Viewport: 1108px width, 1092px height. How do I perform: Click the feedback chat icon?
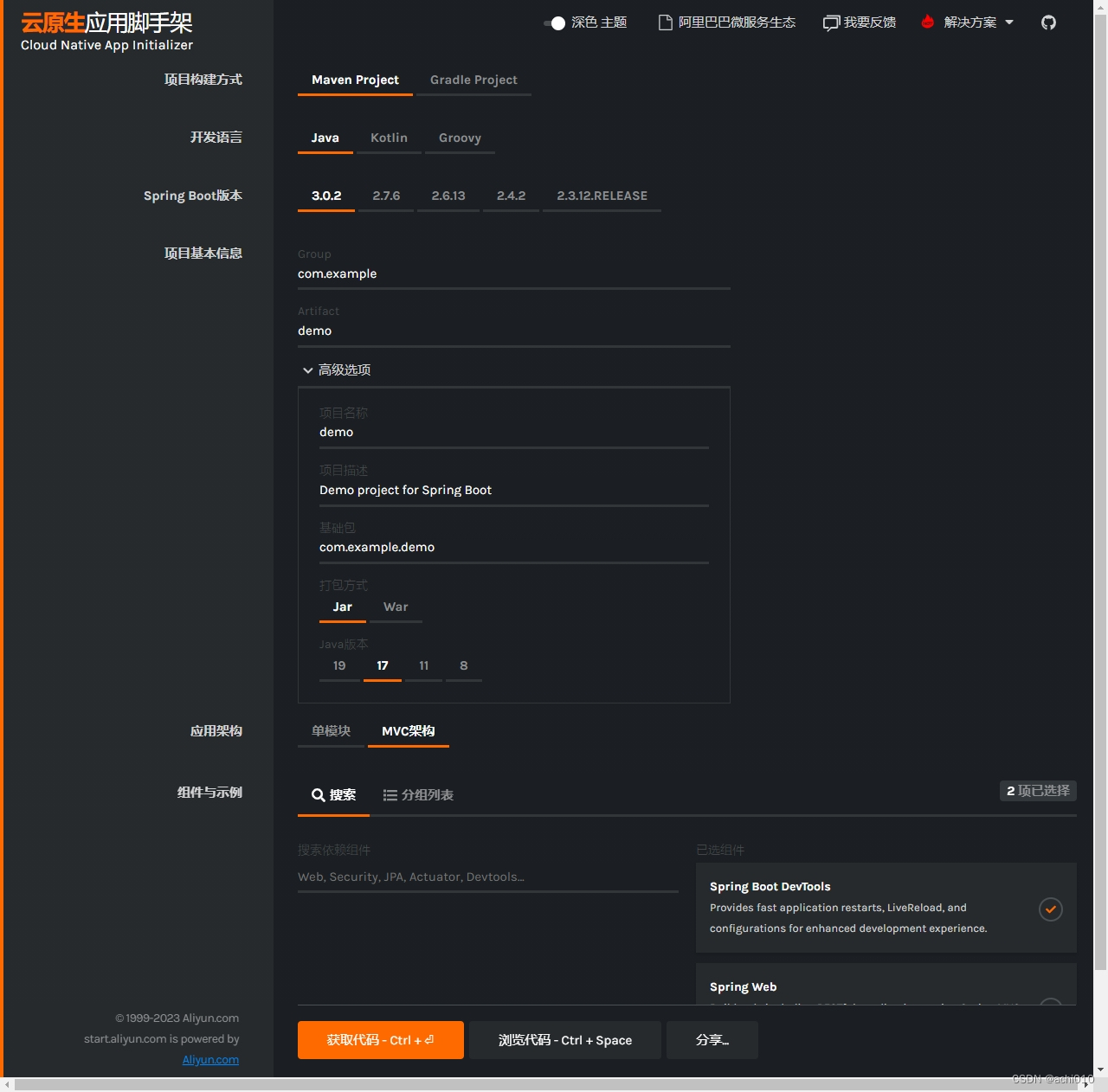(831, 22)
